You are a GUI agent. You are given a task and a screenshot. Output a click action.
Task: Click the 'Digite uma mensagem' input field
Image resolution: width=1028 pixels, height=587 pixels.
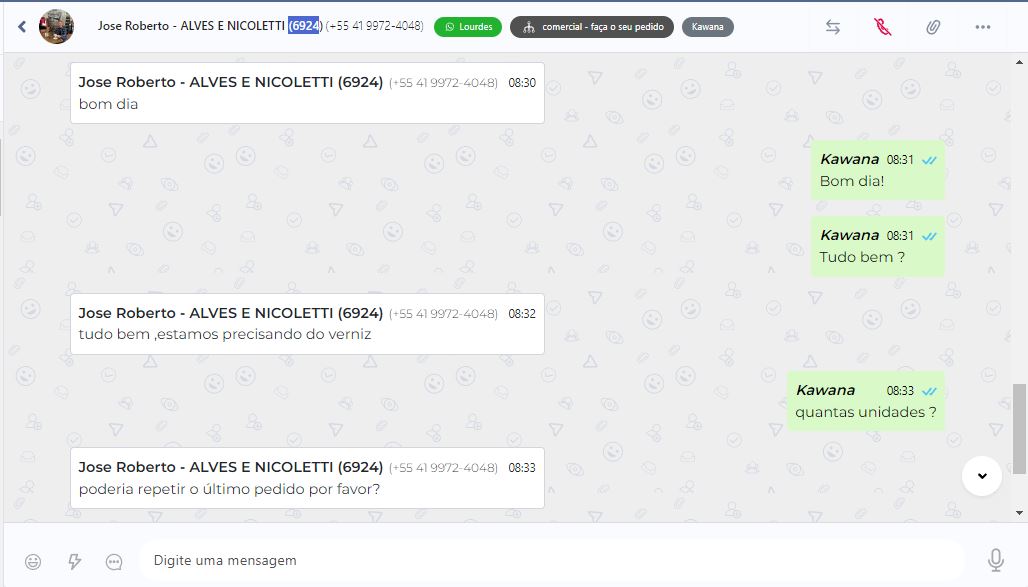pos(551,560)
